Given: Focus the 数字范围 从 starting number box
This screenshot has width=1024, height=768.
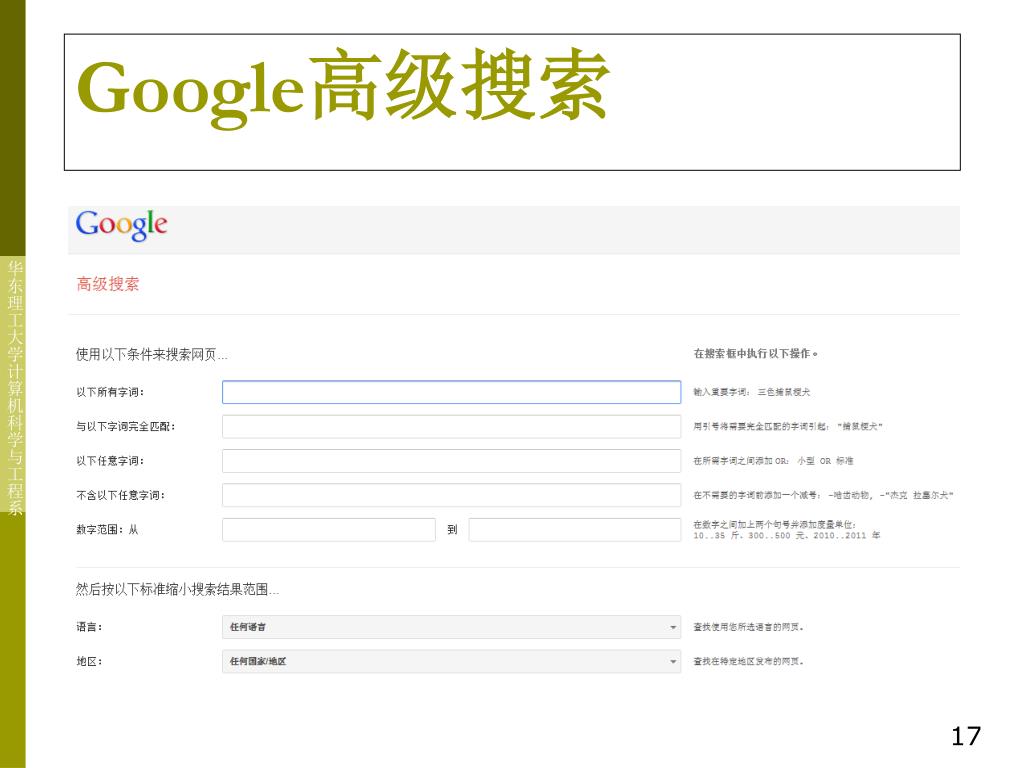Looking at the screenshot, I should [x=328, y=530].
